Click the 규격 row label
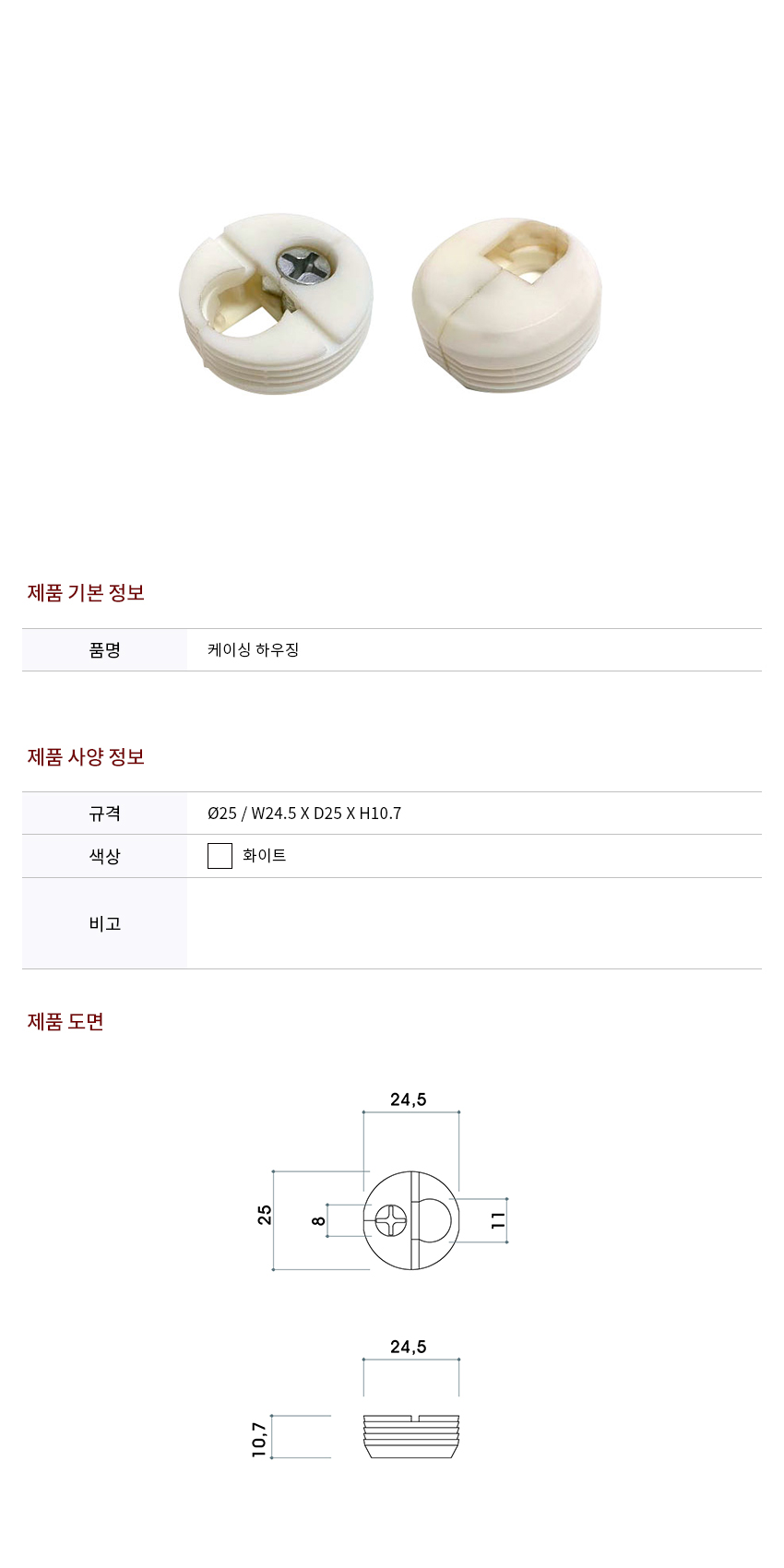This screenshot has height=1568, width=784. (105, 814)
